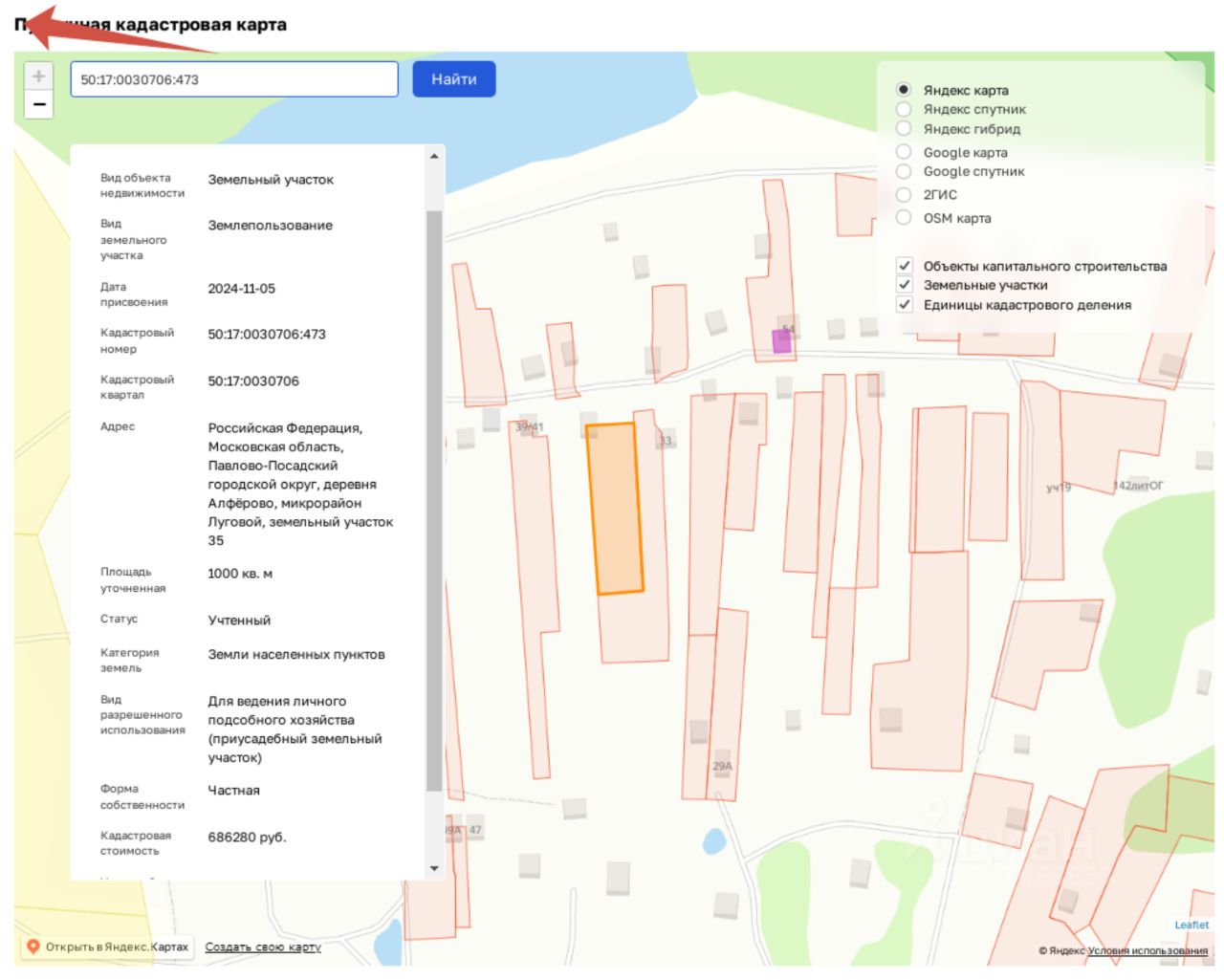Toggle Земельные участки layer checkbox

click(x=904, y=285)
